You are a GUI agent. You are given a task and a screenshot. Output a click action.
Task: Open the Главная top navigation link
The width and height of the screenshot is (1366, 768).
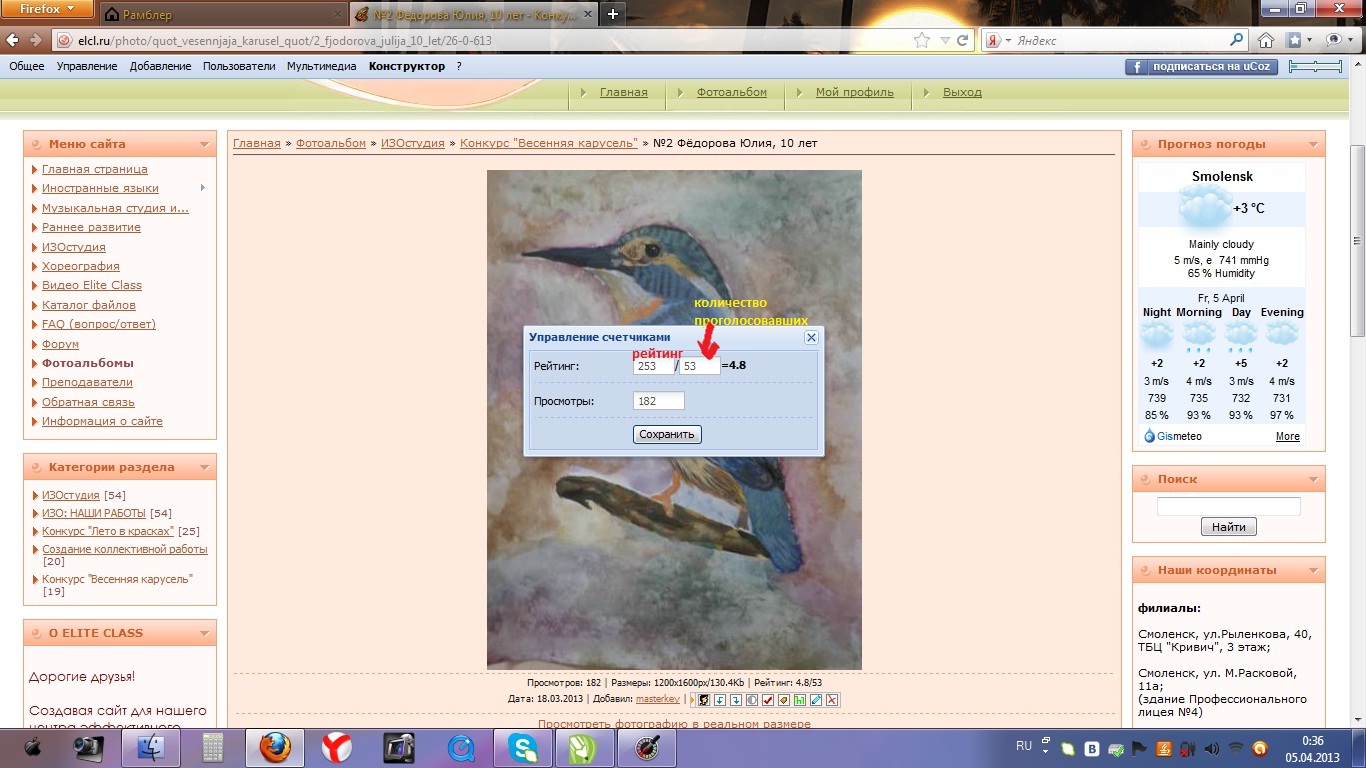pos(624,92)
